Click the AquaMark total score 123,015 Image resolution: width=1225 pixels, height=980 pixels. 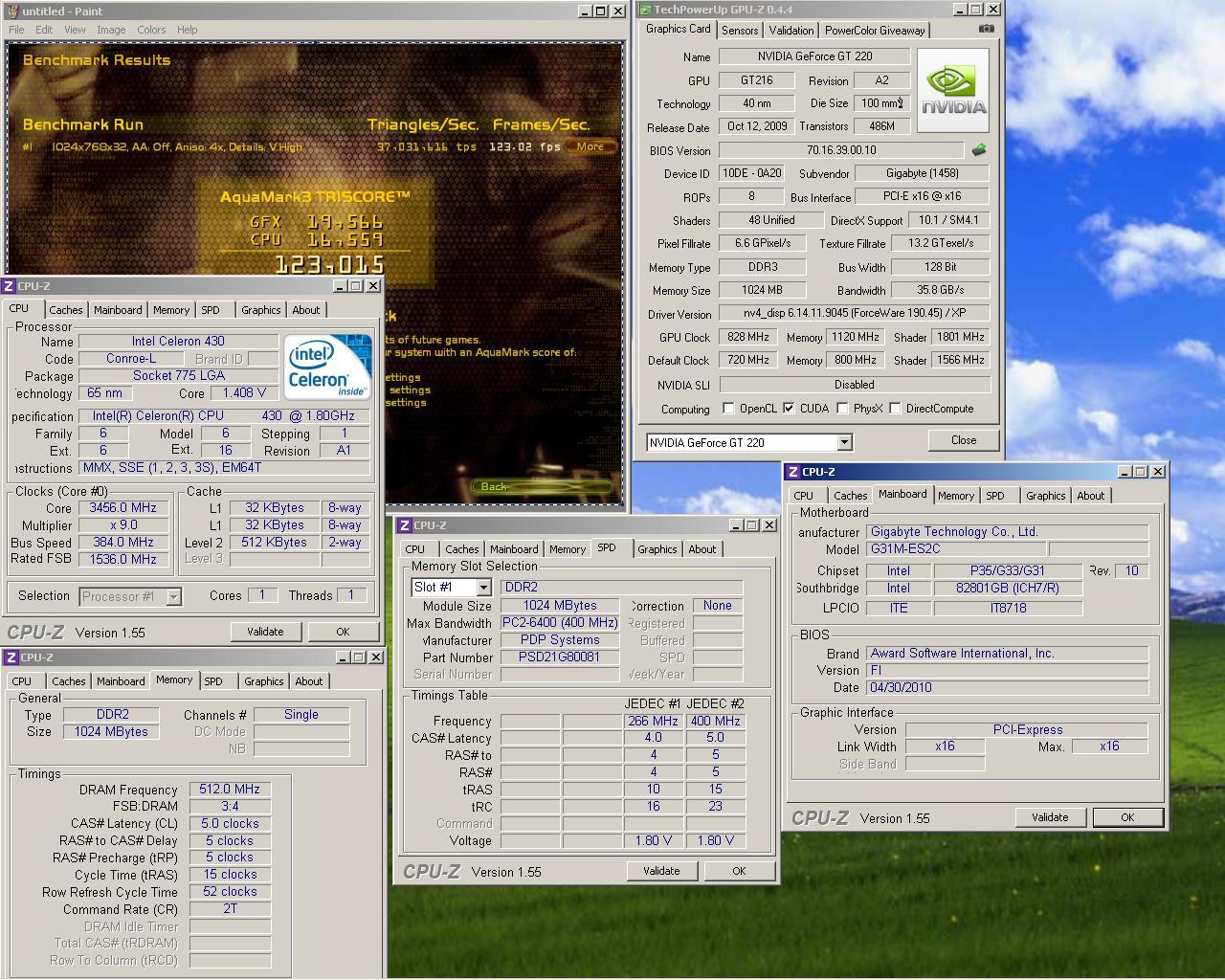pyautogui.click(x=330, y=265)
